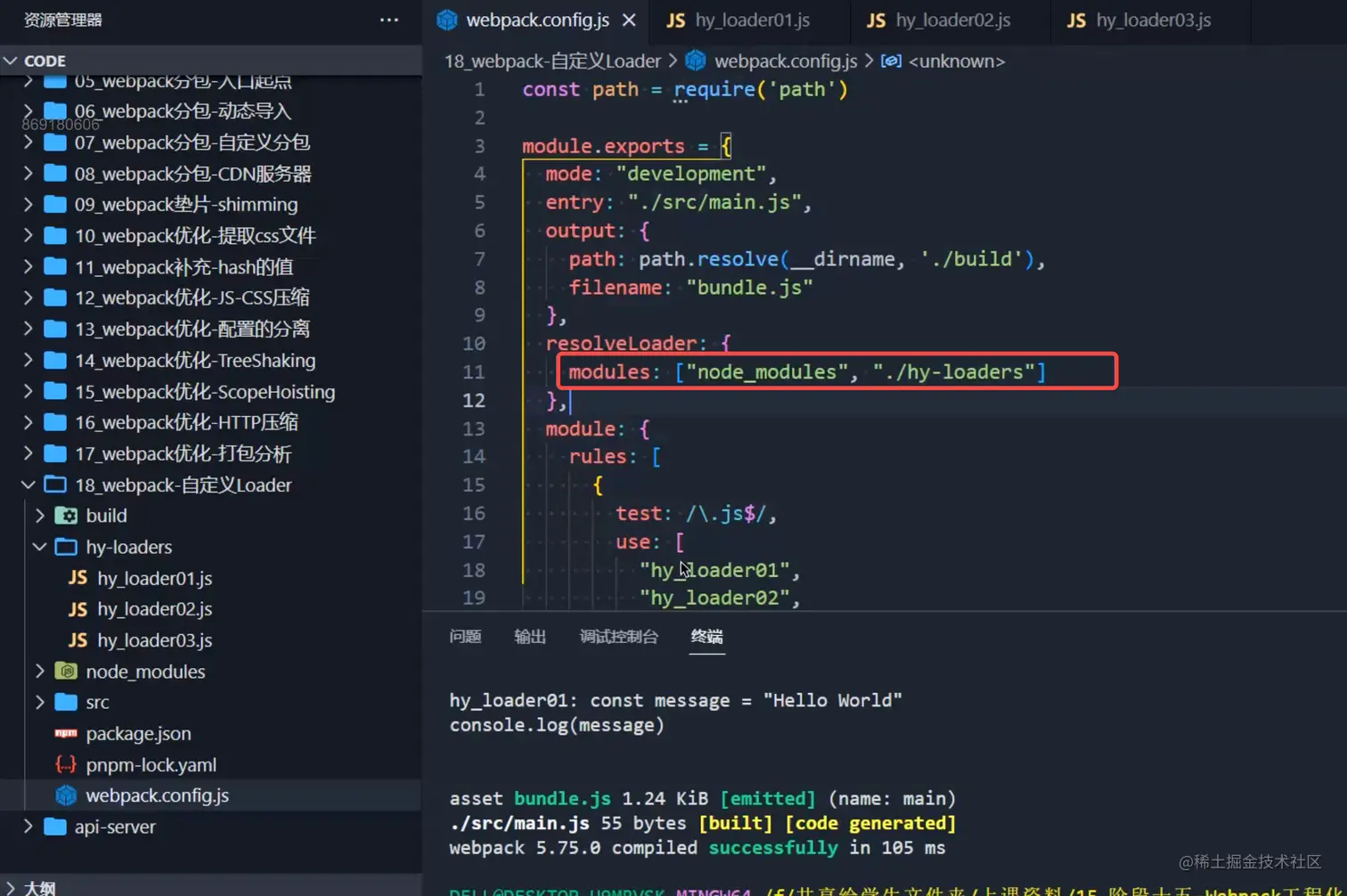This screenshot has width=1347, height=896.
Task: Click the JS icon on hy_loader03.js tab
Action: click(x=1077, y=20)
